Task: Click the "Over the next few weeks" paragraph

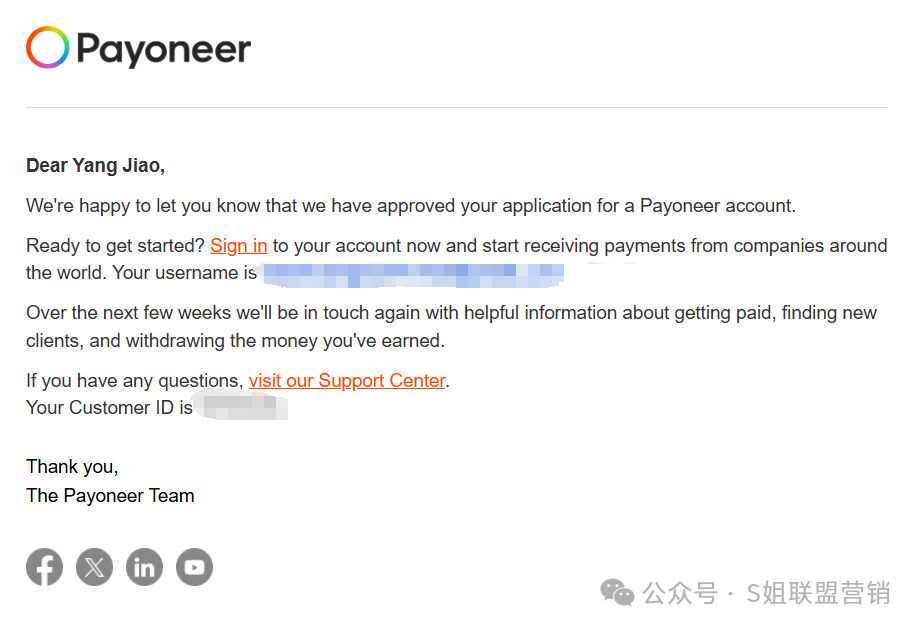Action: click(x=451, y=327)
